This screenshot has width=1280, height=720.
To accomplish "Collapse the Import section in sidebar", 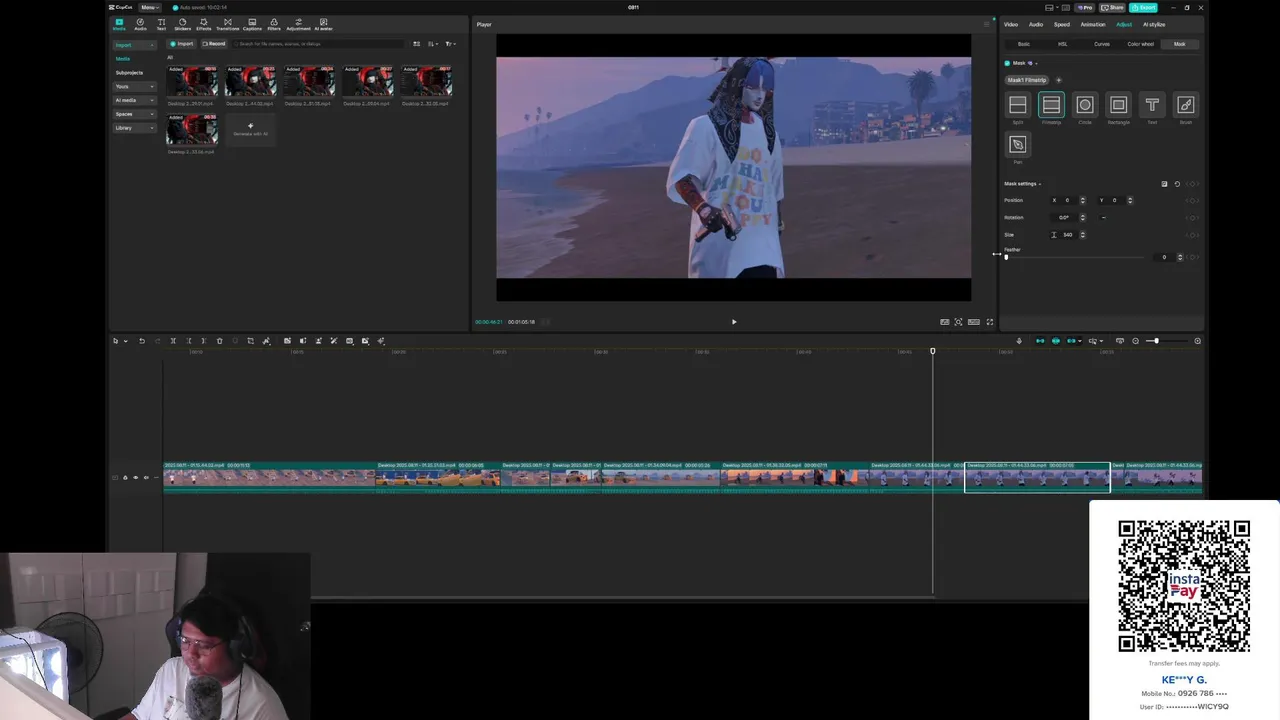I will [134, 45].
